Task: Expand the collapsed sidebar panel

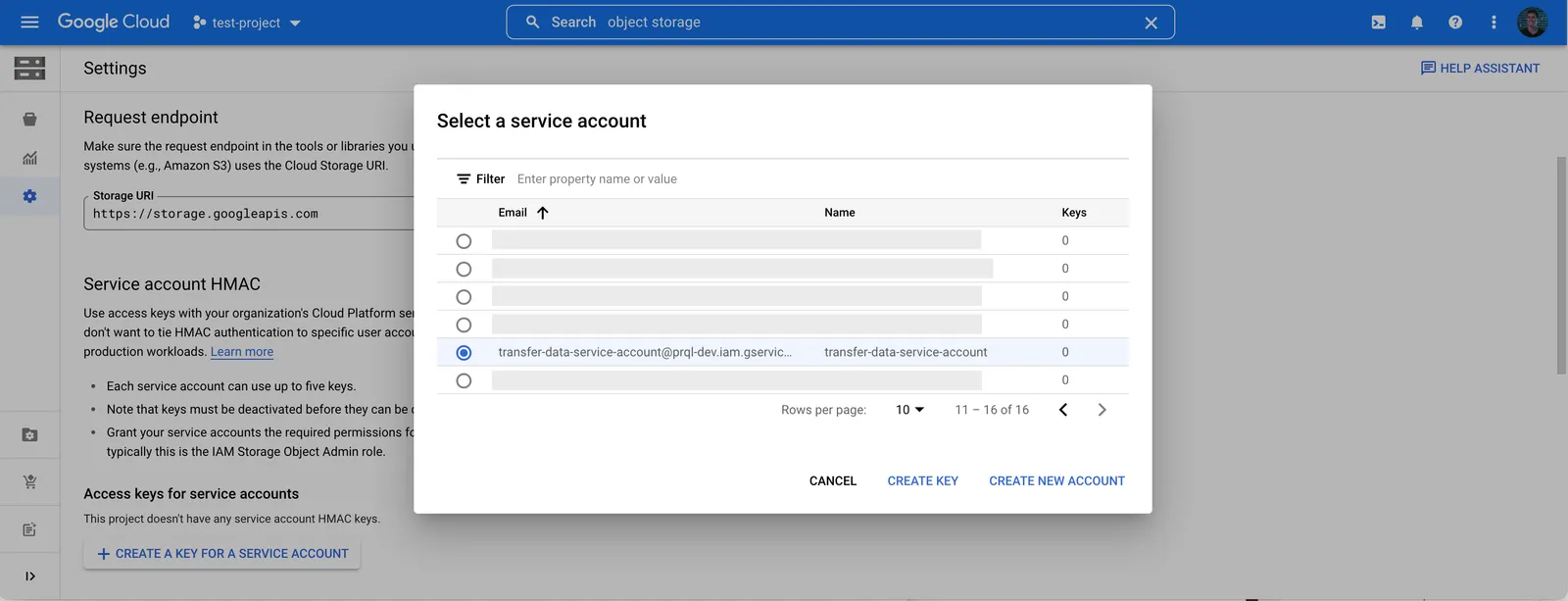Action: click(29, 576)
